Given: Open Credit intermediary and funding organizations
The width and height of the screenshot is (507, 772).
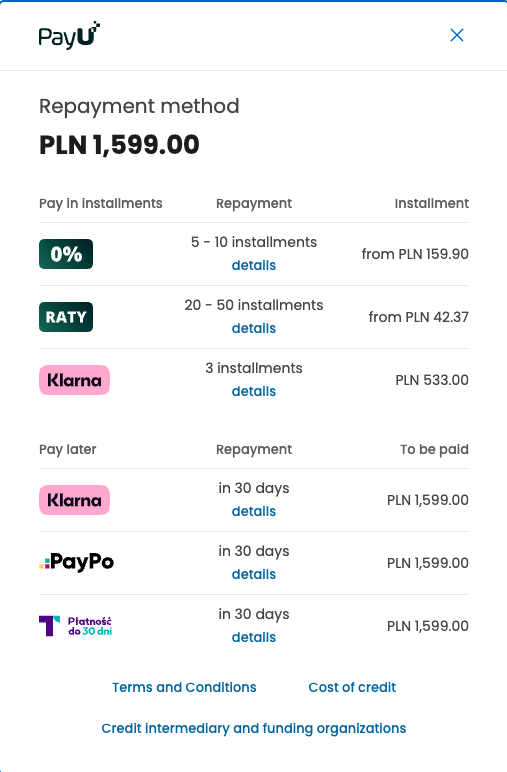Looking at the screenshot, I should (254, 729).
